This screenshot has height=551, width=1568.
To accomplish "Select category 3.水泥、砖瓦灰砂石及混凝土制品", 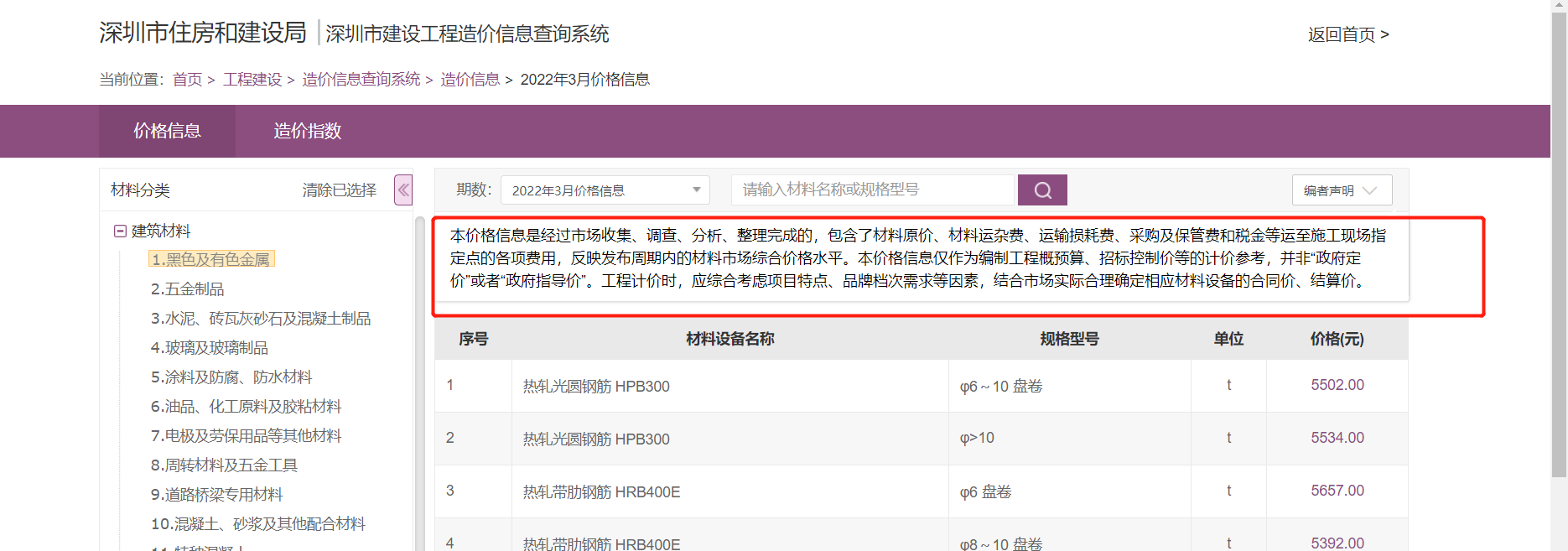I will click(x=261, y=318).
